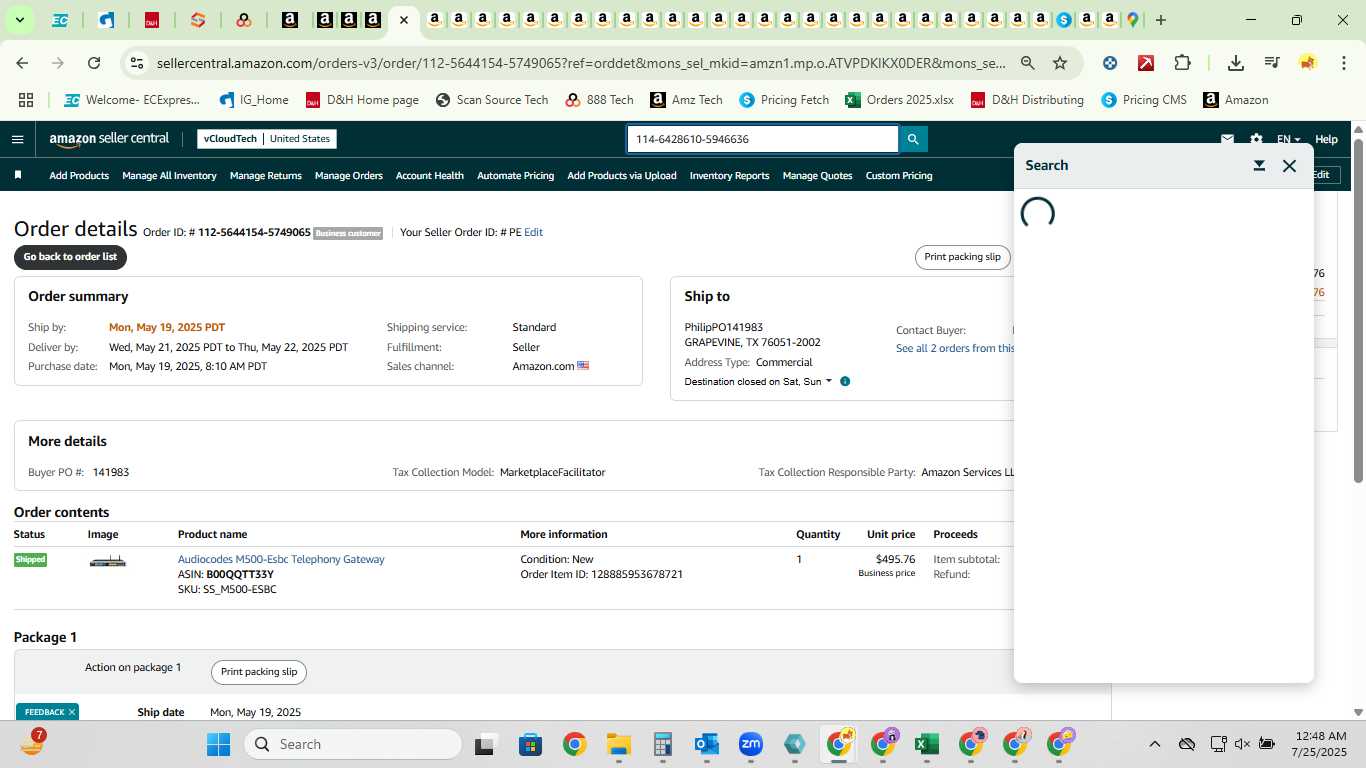Open Inventory Reports menu
1366x768 pixels.
pos(730,175)
